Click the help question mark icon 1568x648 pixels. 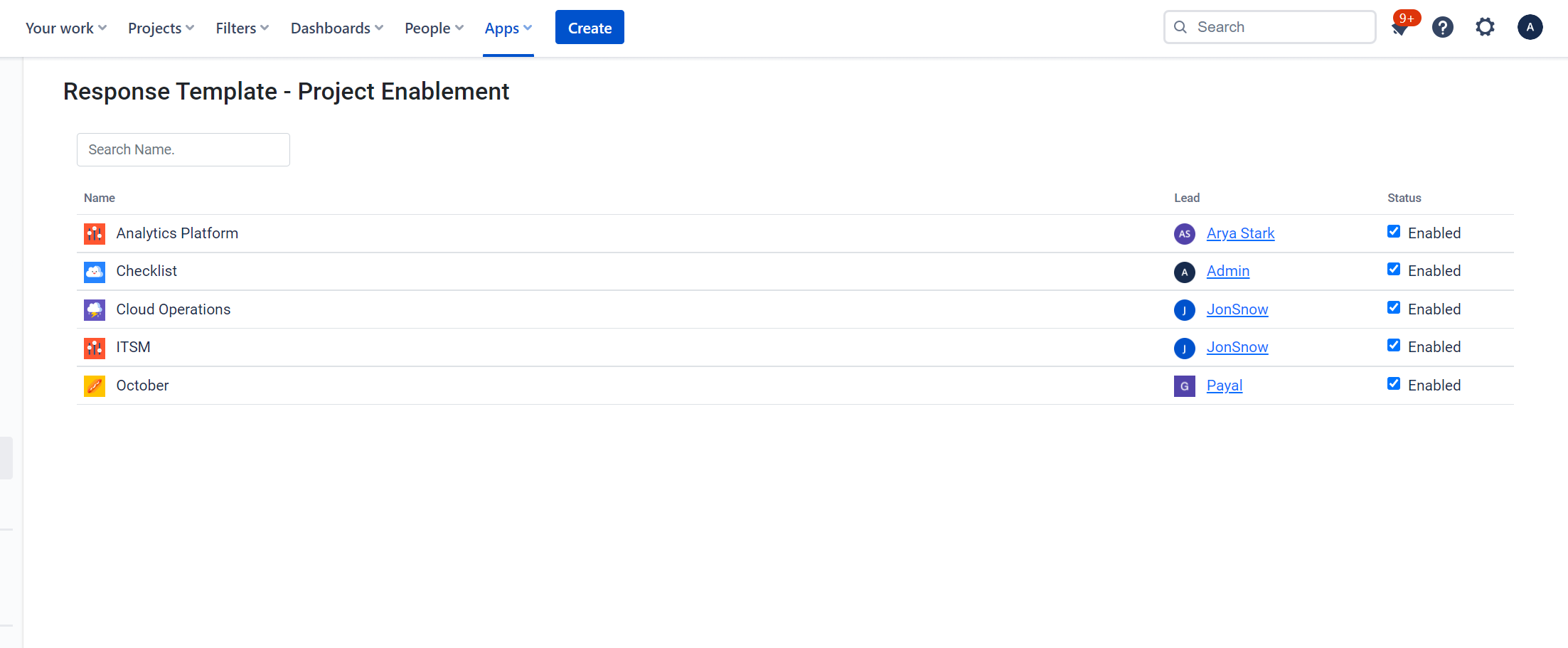pos(1443,26)
